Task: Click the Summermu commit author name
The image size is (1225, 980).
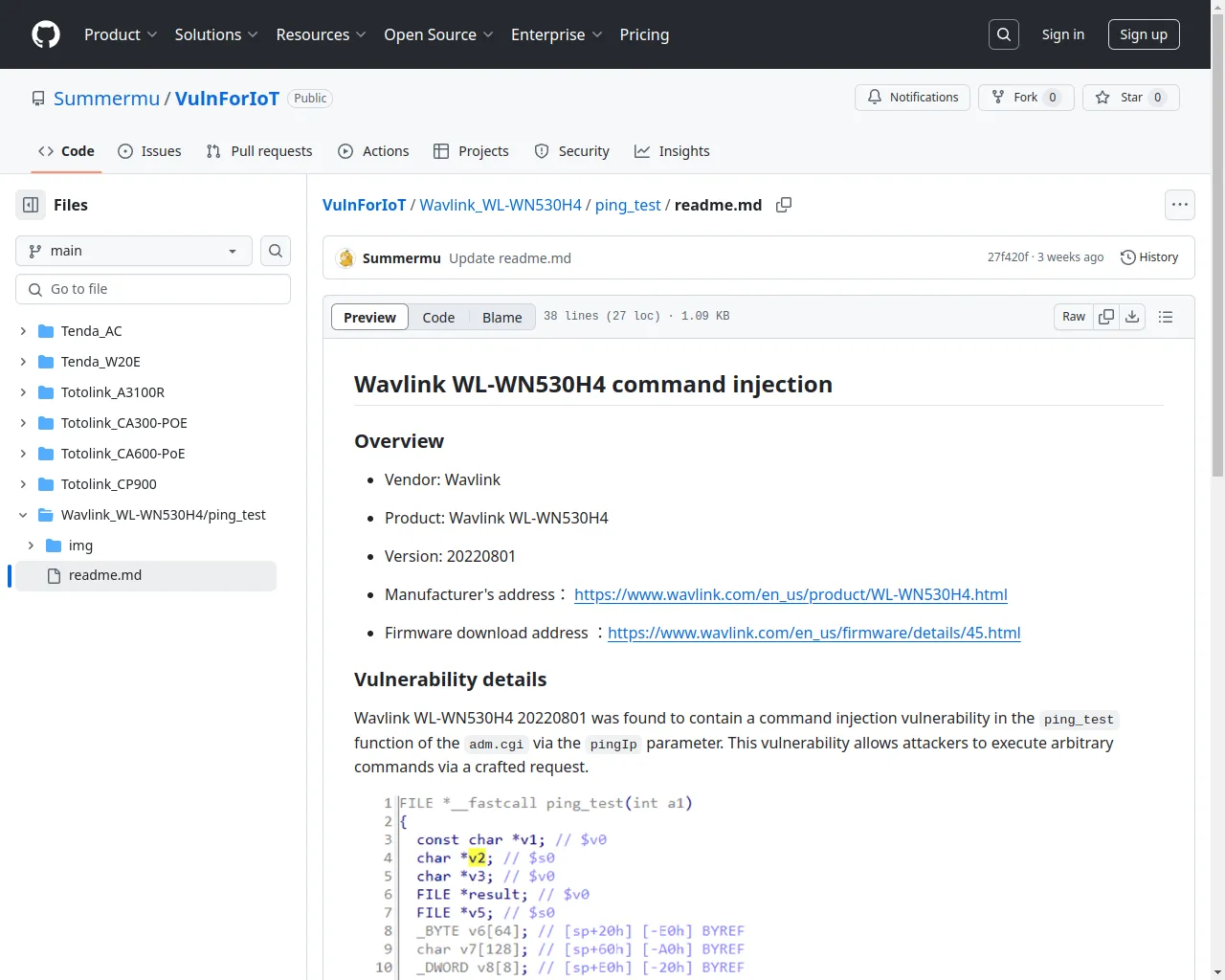Action: tap(402, 258)
